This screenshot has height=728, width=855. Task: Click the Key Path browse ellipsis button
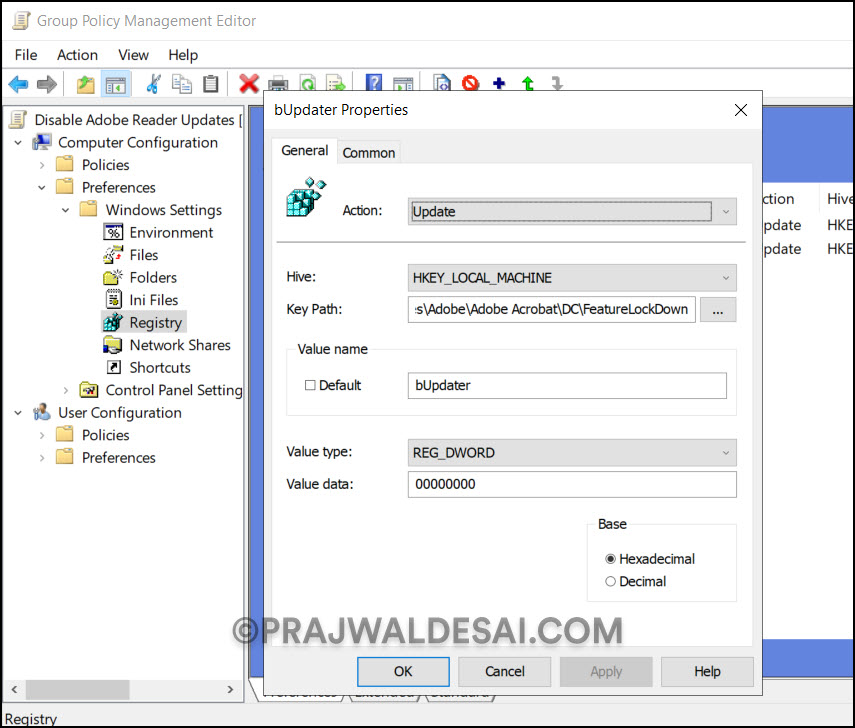[718, 310]
